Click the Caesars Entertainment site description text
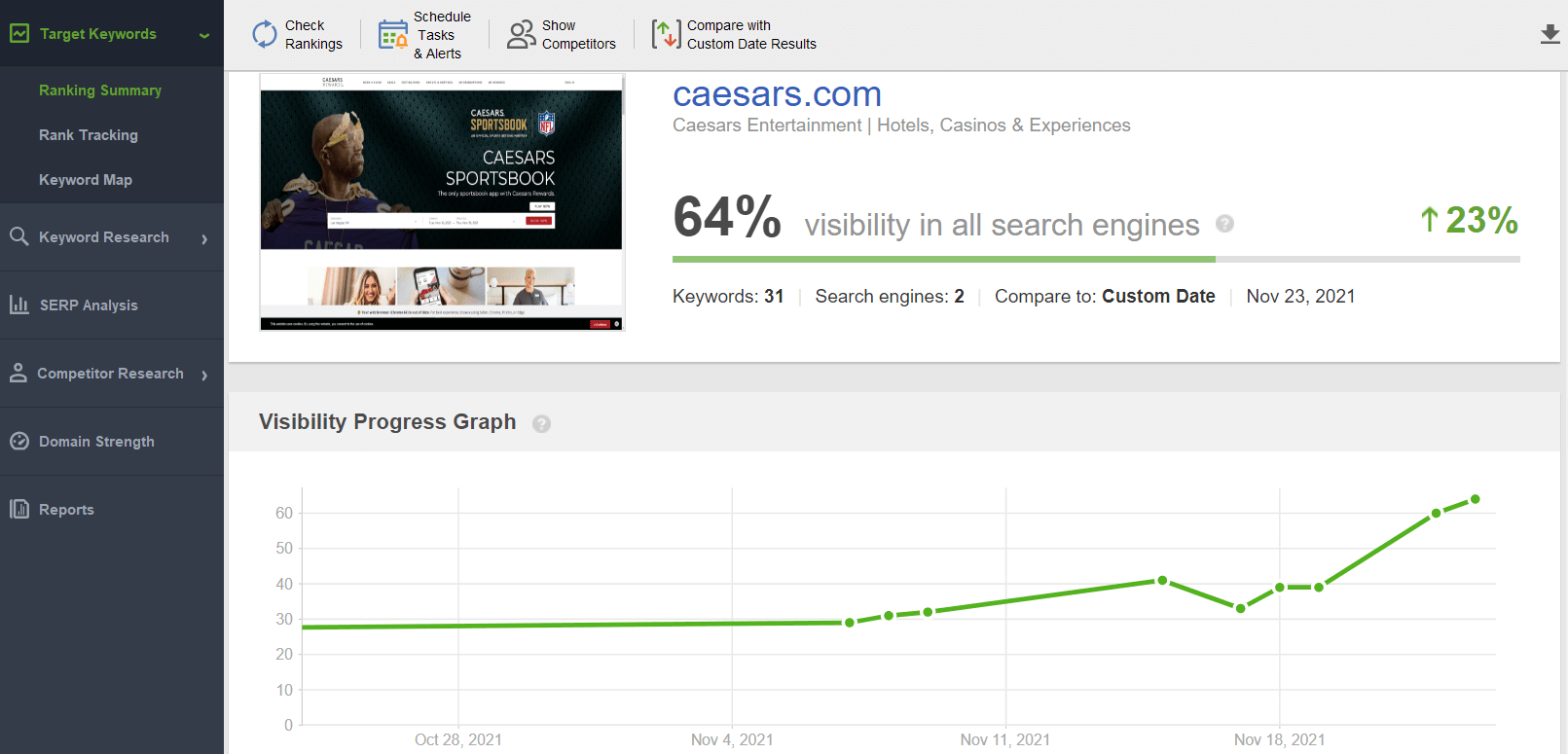 (x=901, y=126)
